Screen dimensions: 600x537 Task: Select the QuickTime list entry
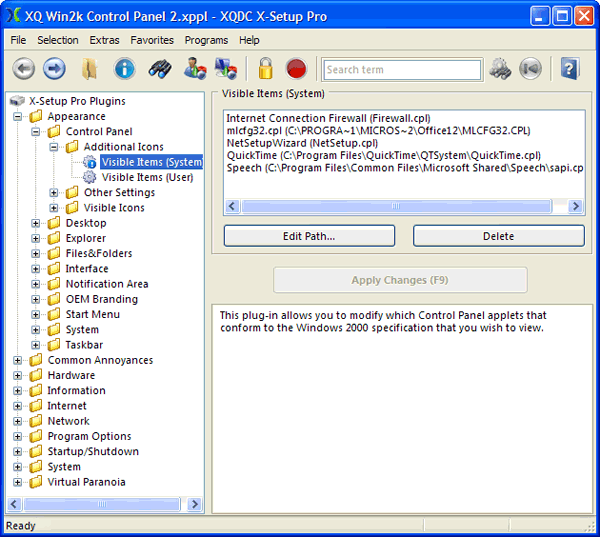[383, 155]
